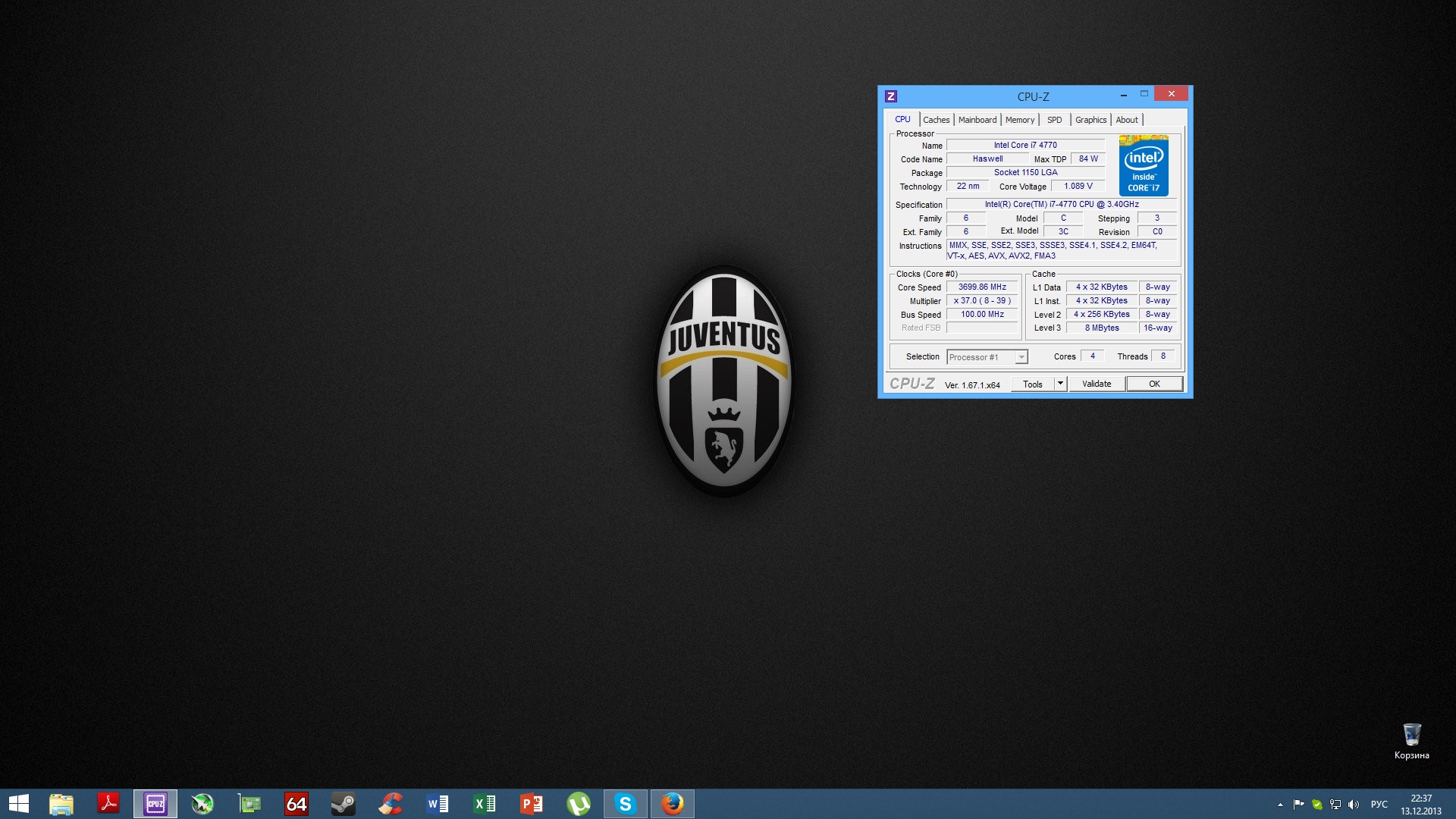Open the Recycle Bin desktop icon
This screenshot has width=1456, height=819.
click(x=1411, y=736)
